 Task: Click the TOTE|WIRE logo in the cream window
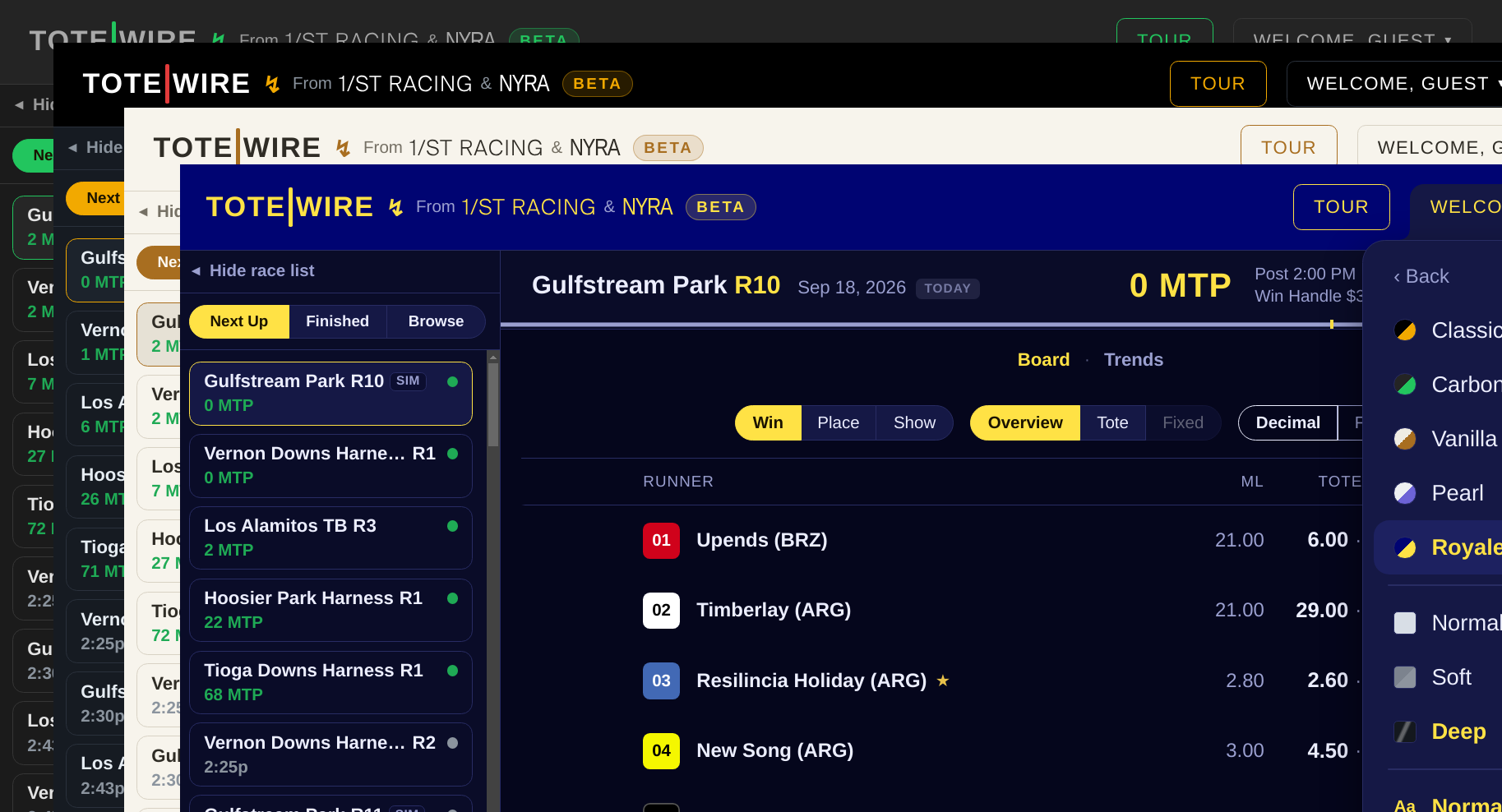click(237, 148)
